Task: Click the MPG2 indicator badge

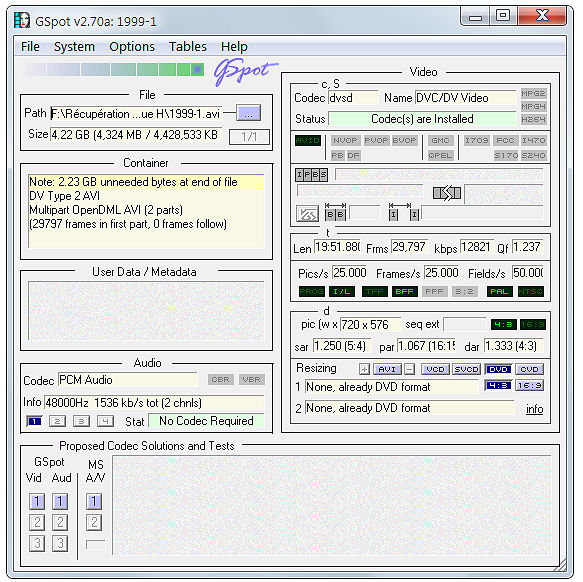Action: pyautogui.click(x=533, y=93)
